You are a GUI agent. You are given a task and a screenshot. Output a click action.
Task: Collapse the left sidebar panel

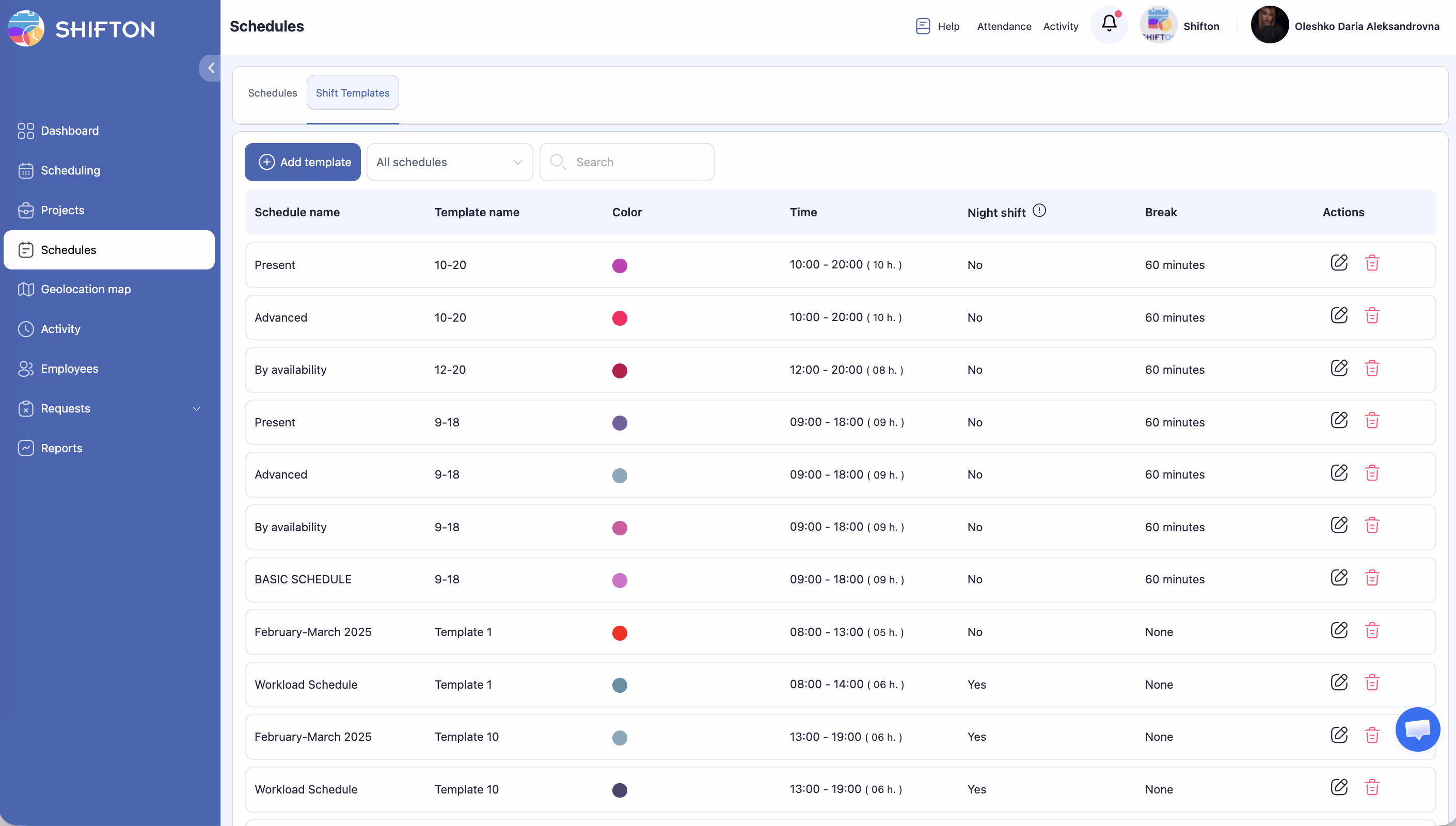pos(211,68)
